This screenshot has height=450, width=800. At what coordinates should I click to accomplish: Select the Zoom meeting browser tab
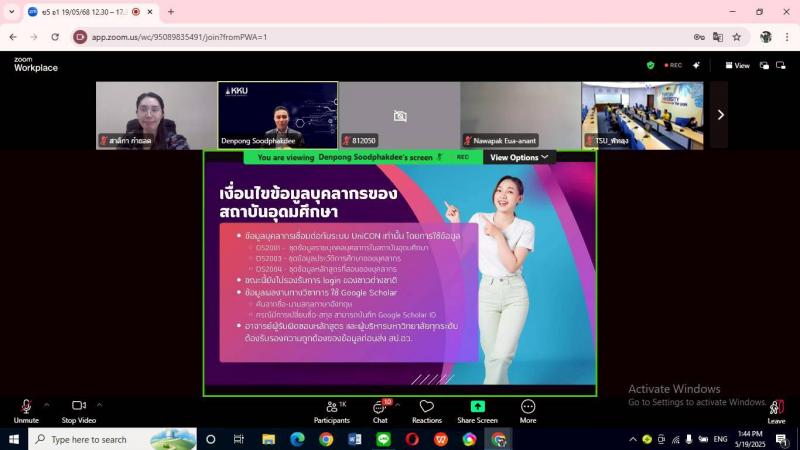click(x=84, y=12)
